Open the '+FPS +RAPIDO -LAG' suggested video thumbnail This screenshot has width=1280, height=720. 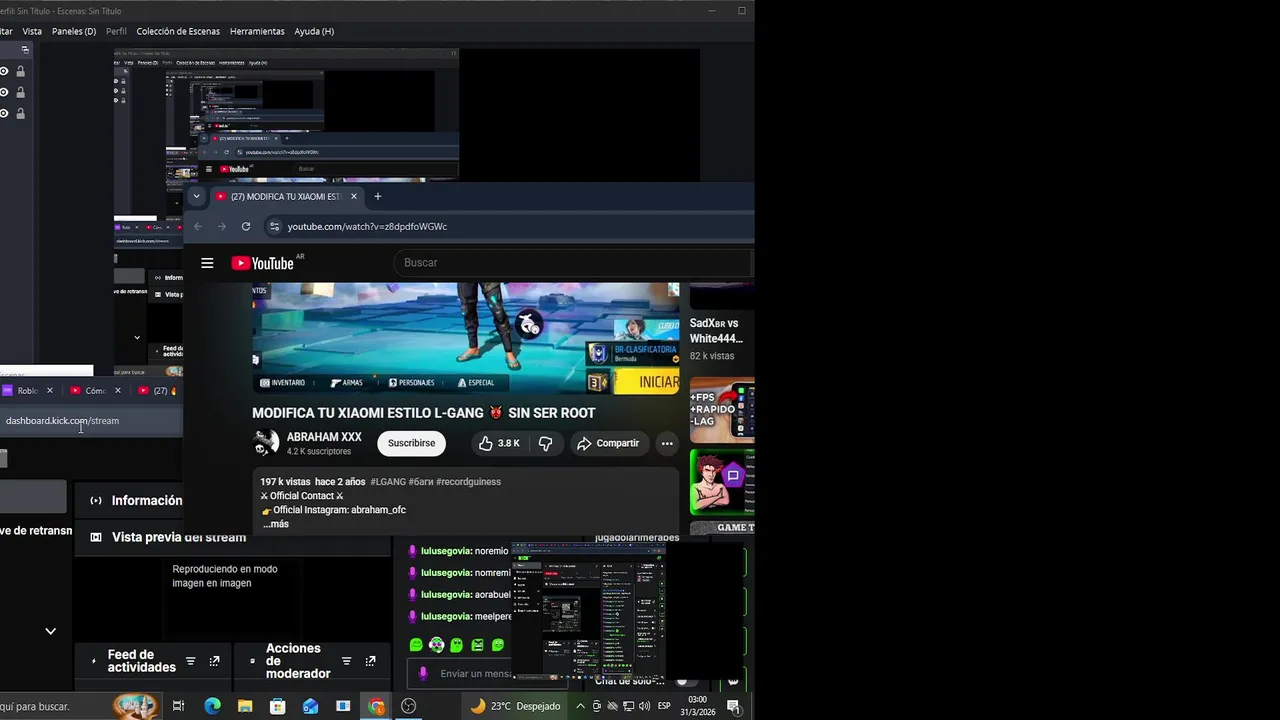pos(722,410)
